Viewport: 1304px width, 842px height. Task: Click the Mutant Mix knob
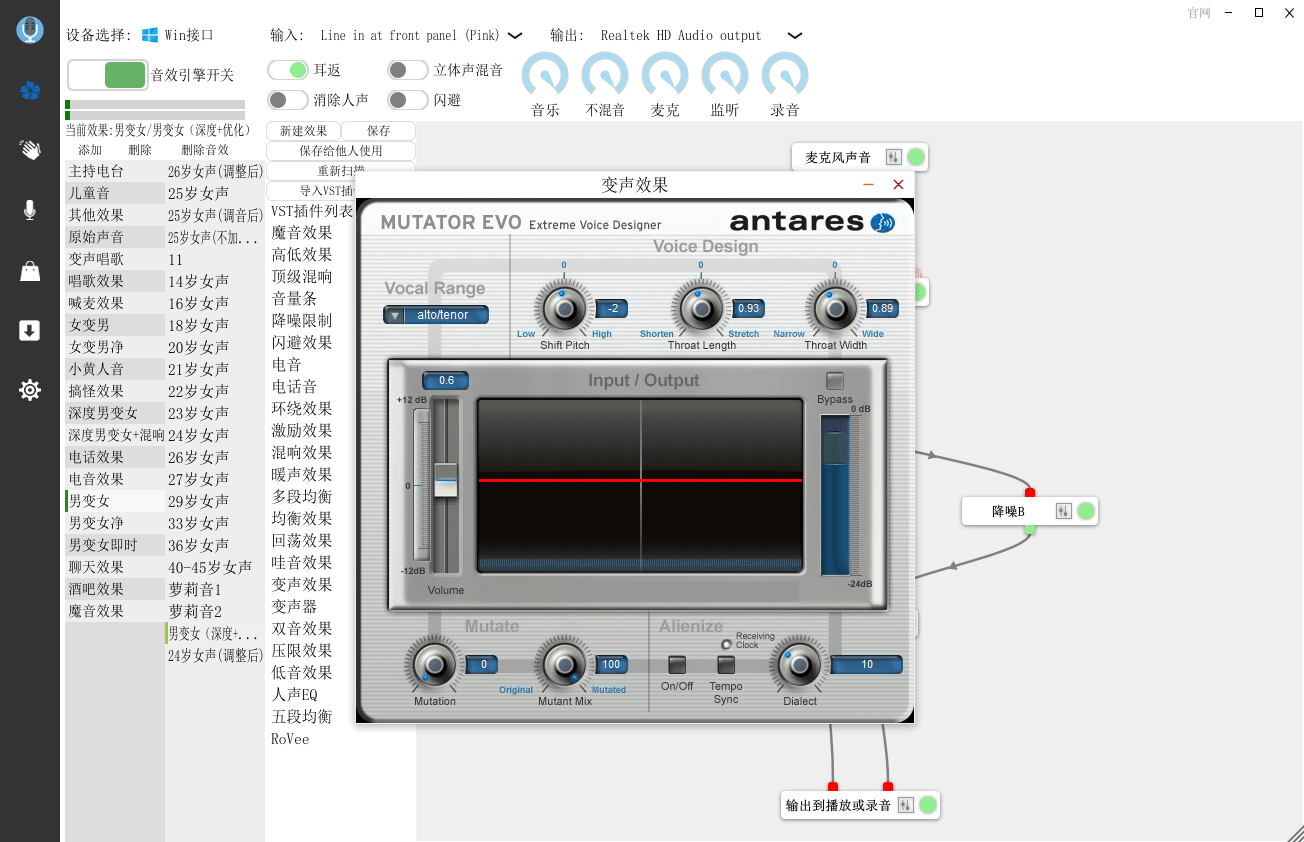(565, 665)
